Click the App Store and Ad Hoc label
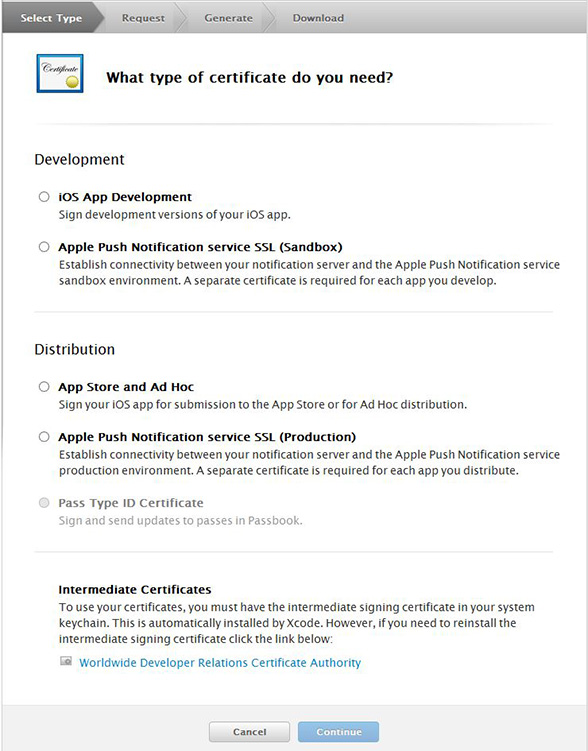 tap(126, 387)
